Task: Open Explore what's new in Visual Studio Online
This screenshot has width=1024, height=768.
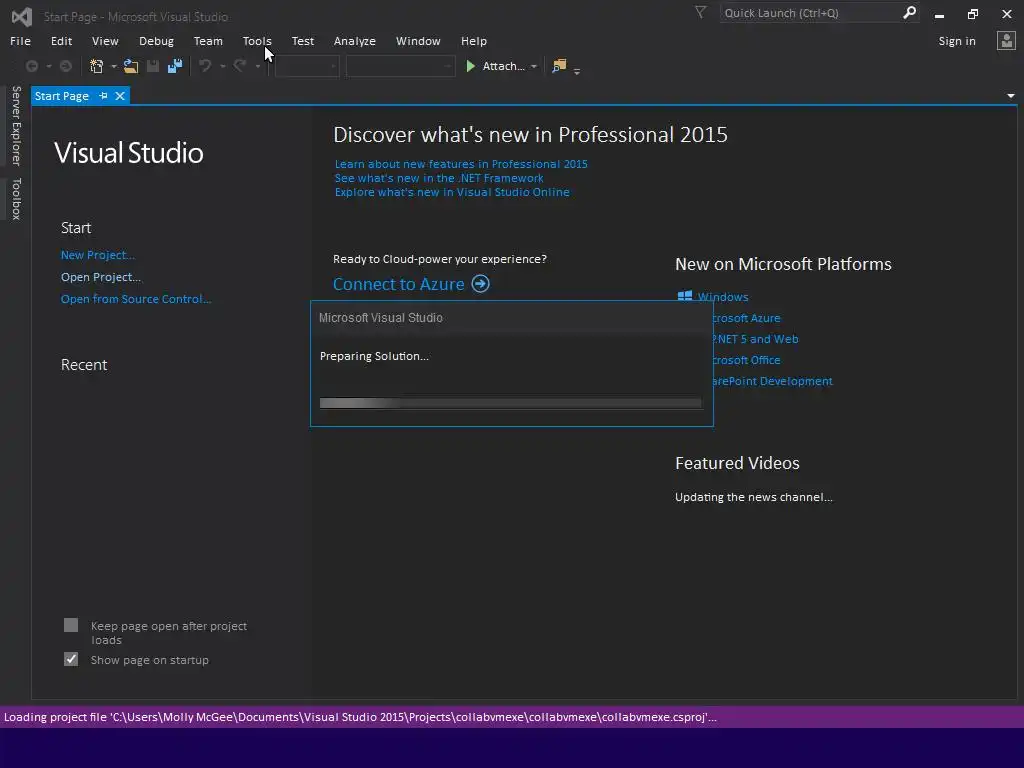Action: click(x=452, y=192)
